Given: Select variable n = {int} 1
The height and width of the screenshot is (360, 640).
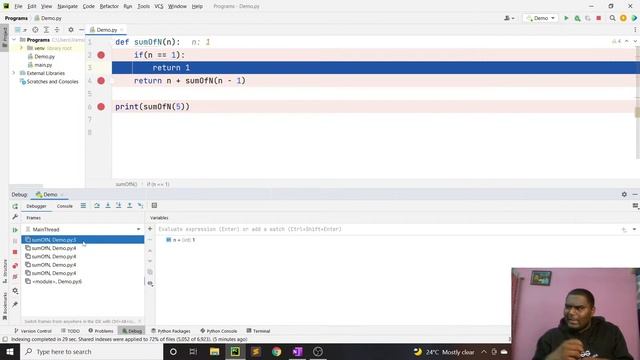Looking at the screenshot, I should click(180, 240).
